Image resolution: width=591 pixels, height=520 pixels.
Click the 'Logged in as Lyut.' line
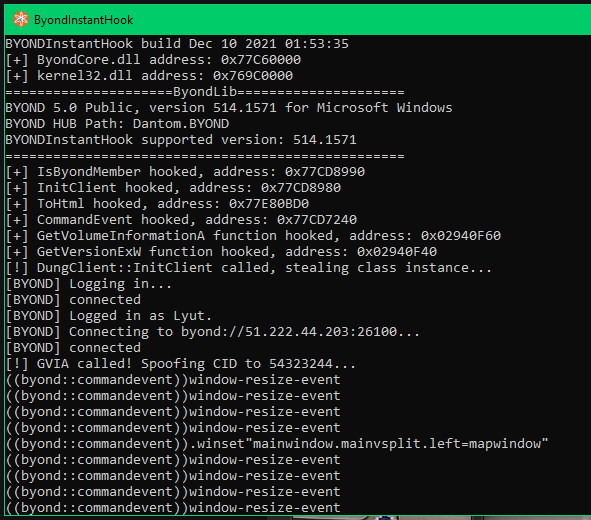coord(109,316)
